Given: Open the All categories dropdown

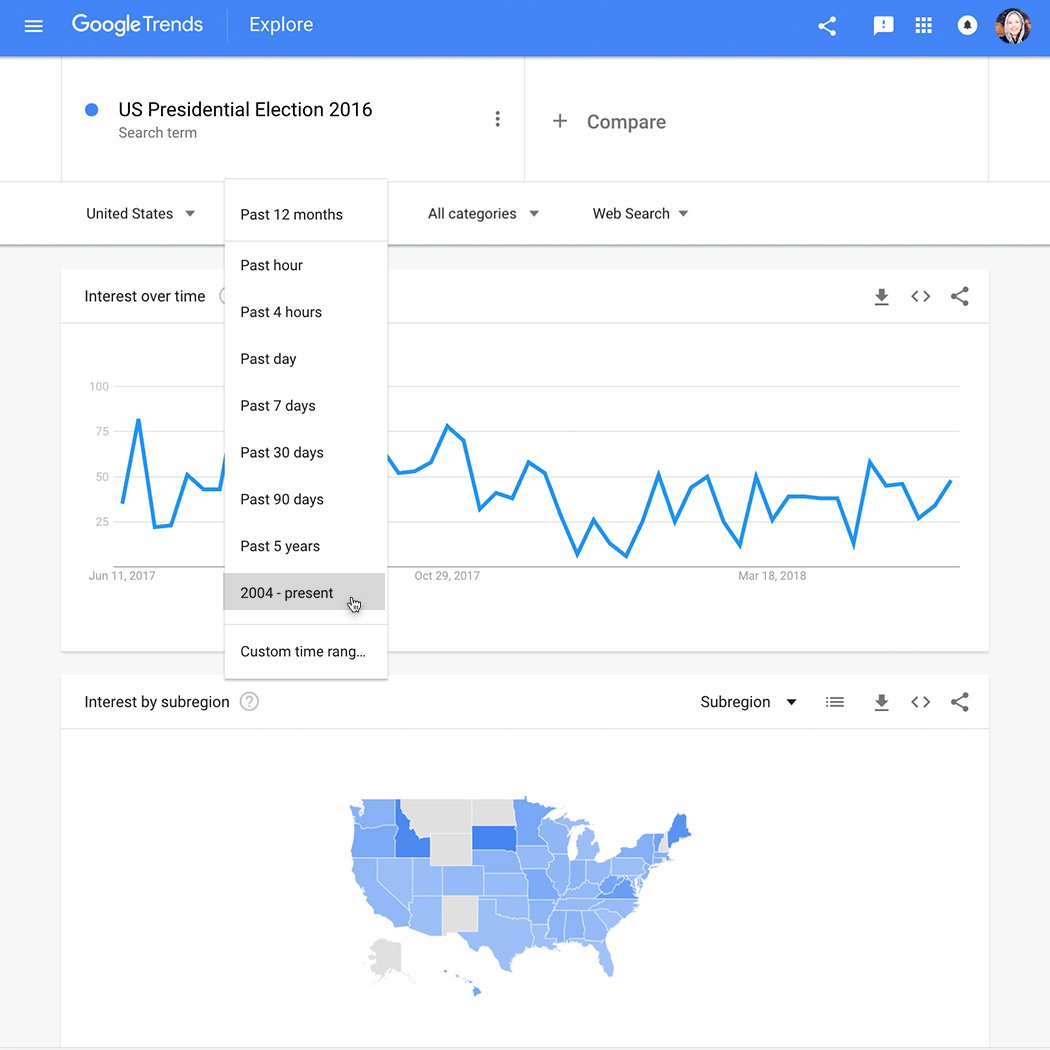Looking at the screenshot, I should [x=483, y=214].
